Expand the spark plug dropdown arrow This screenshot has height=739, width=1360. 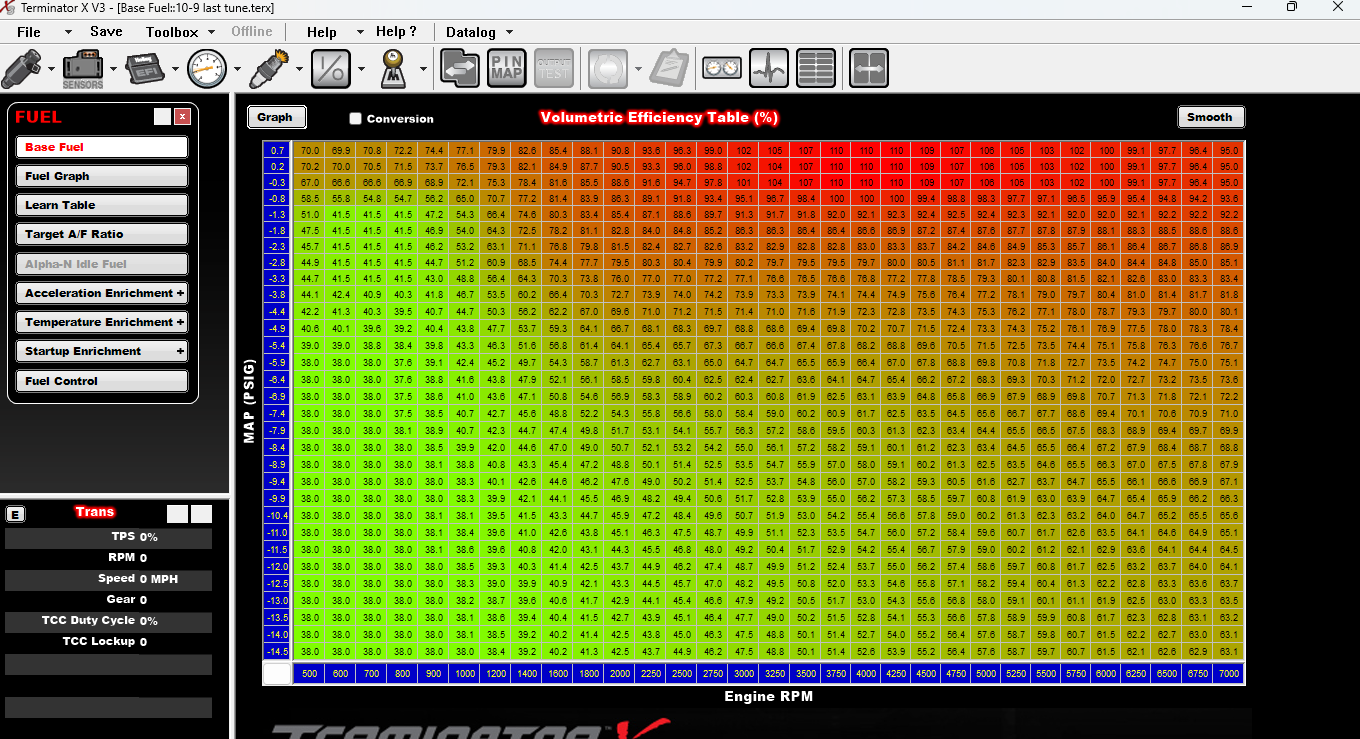point(299,69)
